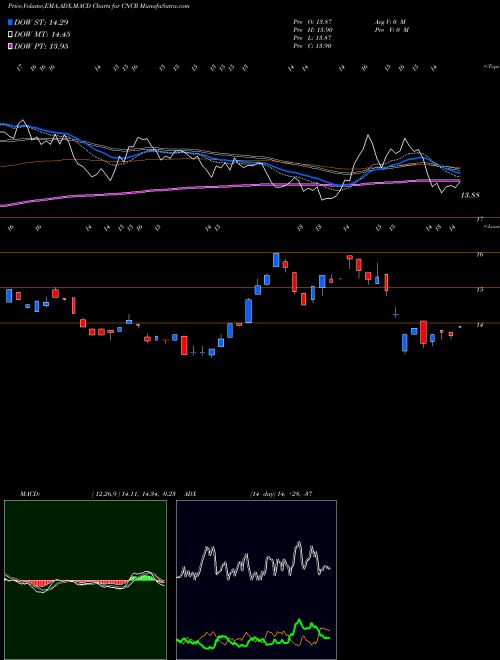
Task: Click the green MACD histogram panel
Action: click(85, 580)
